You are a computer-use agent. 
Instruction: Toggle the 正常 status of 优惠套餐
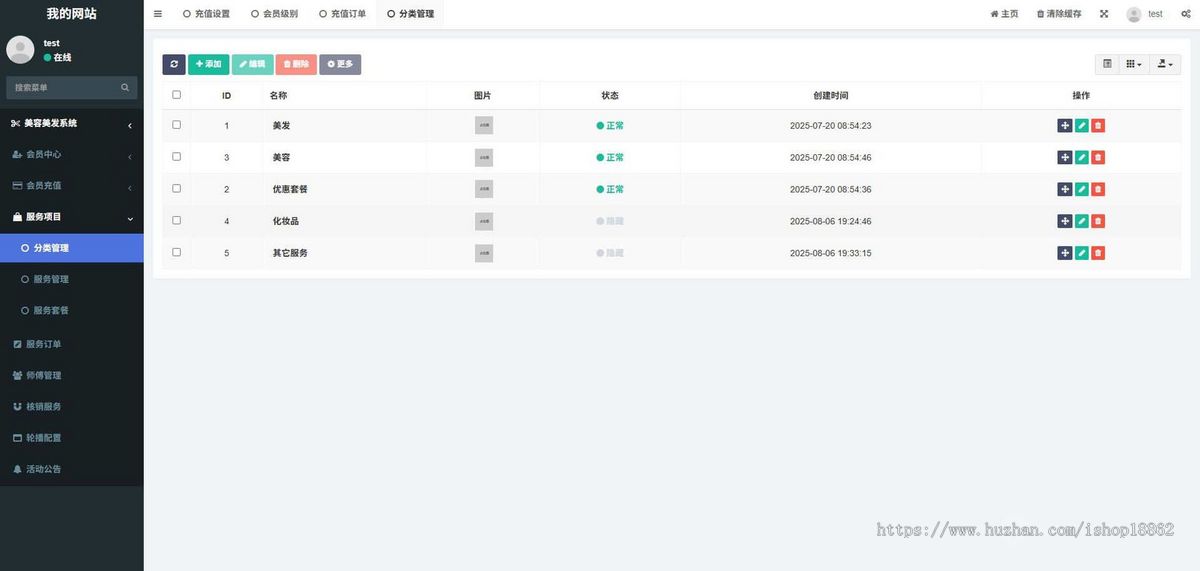(610, 189)
